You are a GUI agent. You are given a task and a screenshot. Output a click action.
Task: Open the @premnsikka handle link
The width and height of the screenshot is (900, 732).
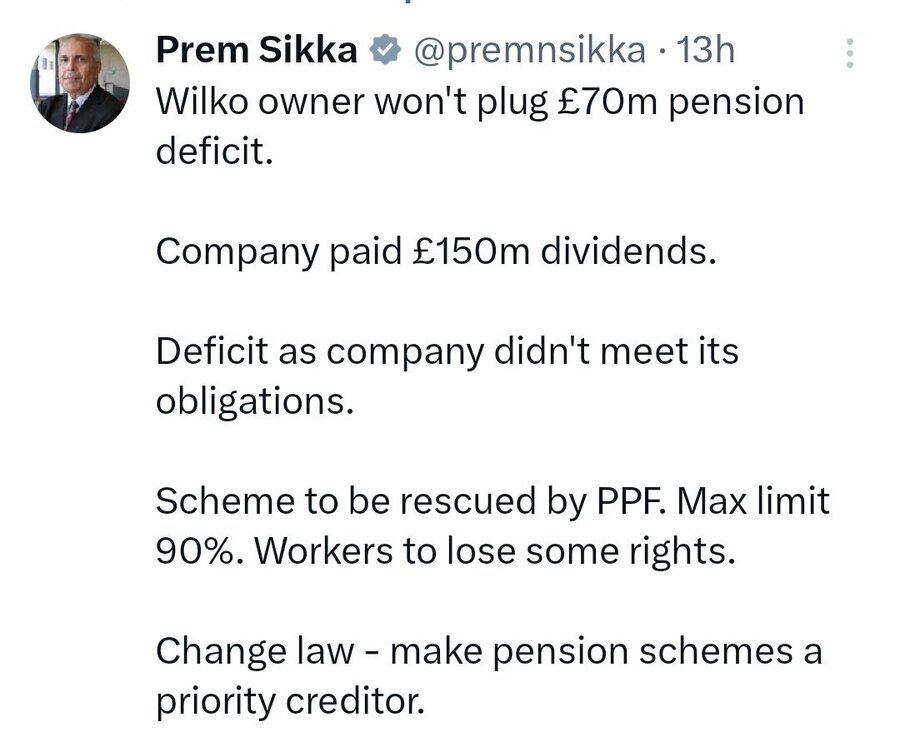(x=529, y=51)
